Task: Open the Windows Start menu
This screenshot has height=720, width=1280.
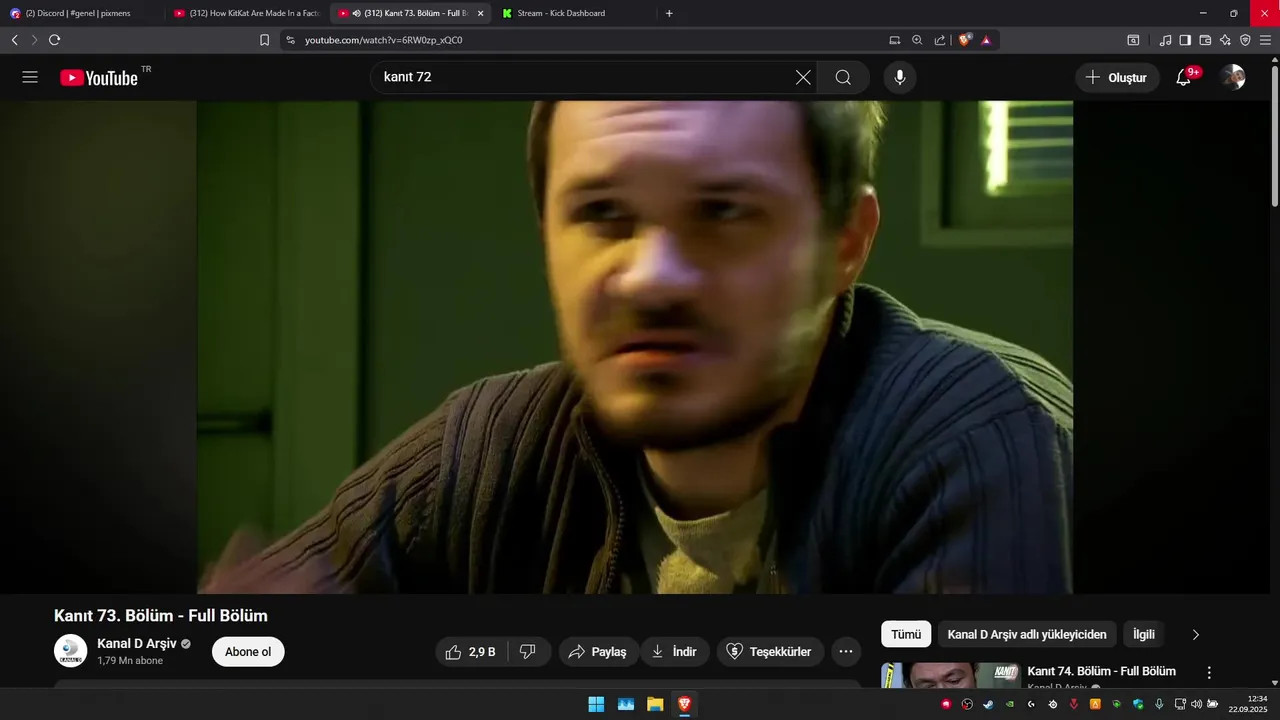Action: coord(596,704)
